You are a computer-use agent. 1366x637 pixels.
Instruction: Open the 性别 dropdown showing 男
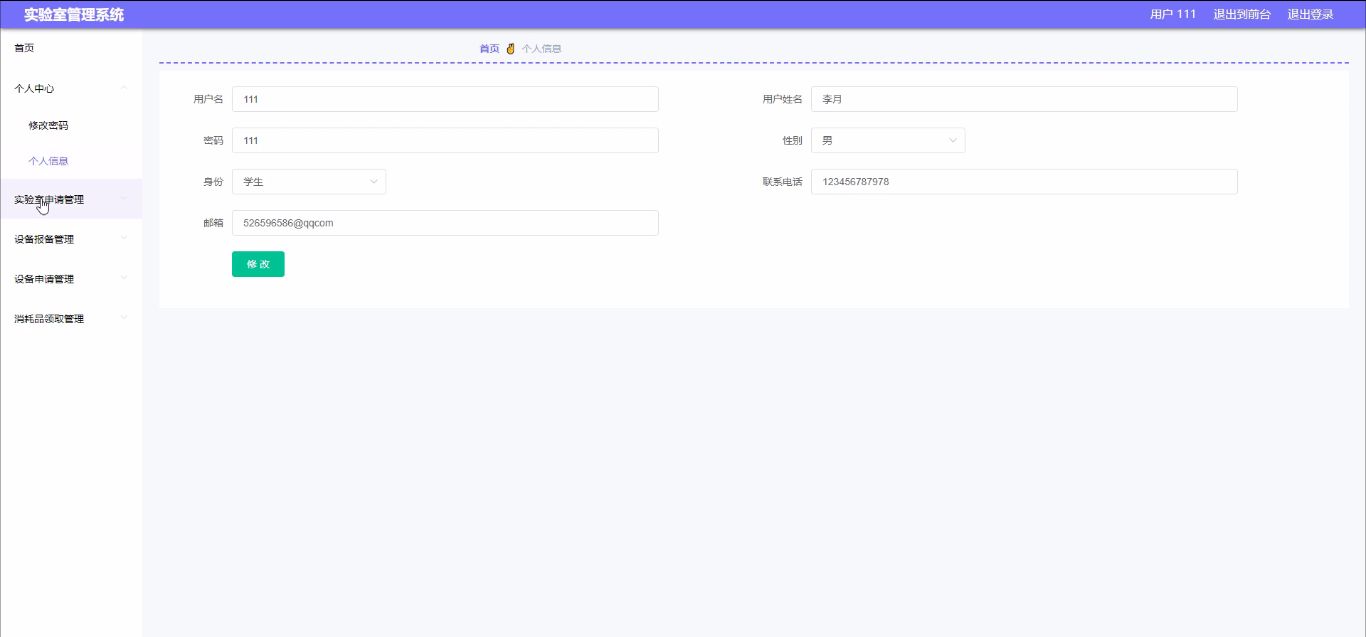pyautogui.click(x=888, y=140)
